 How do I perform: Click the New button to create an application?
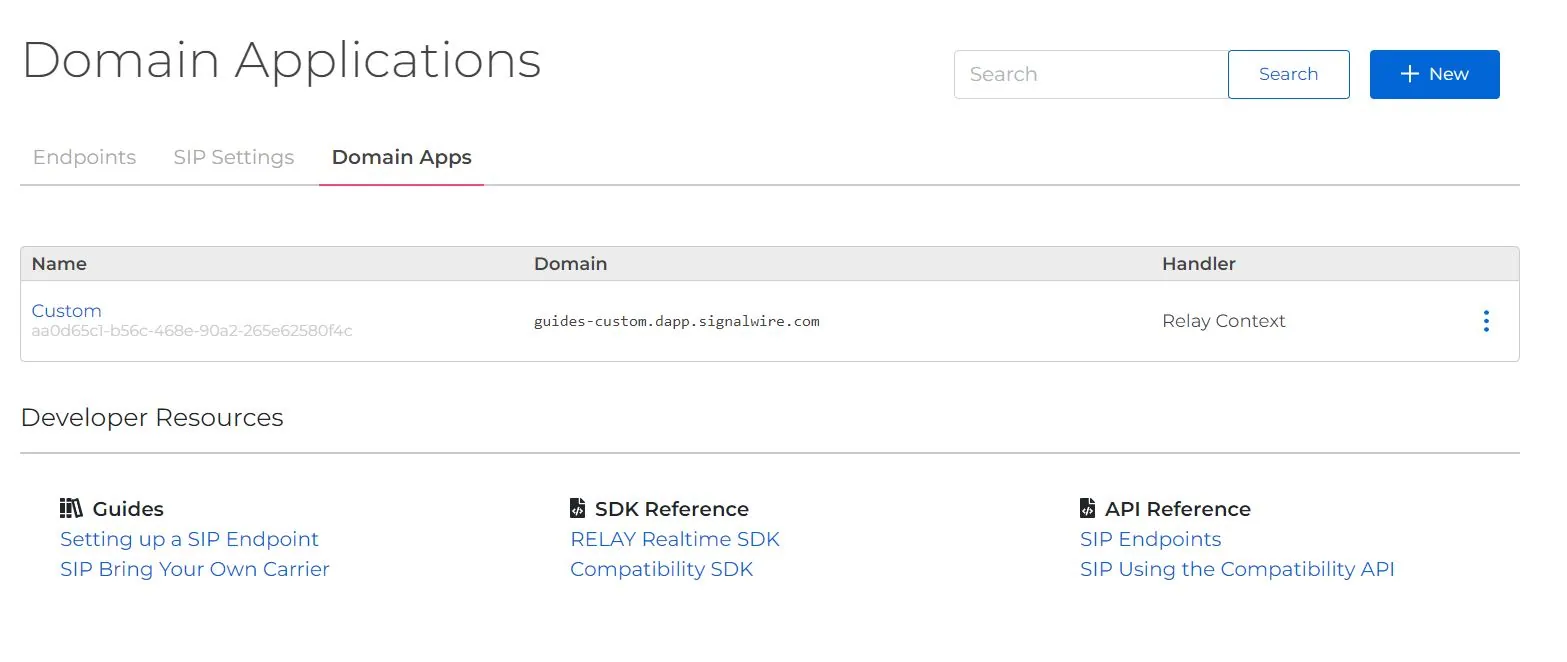coord(1434,73)
